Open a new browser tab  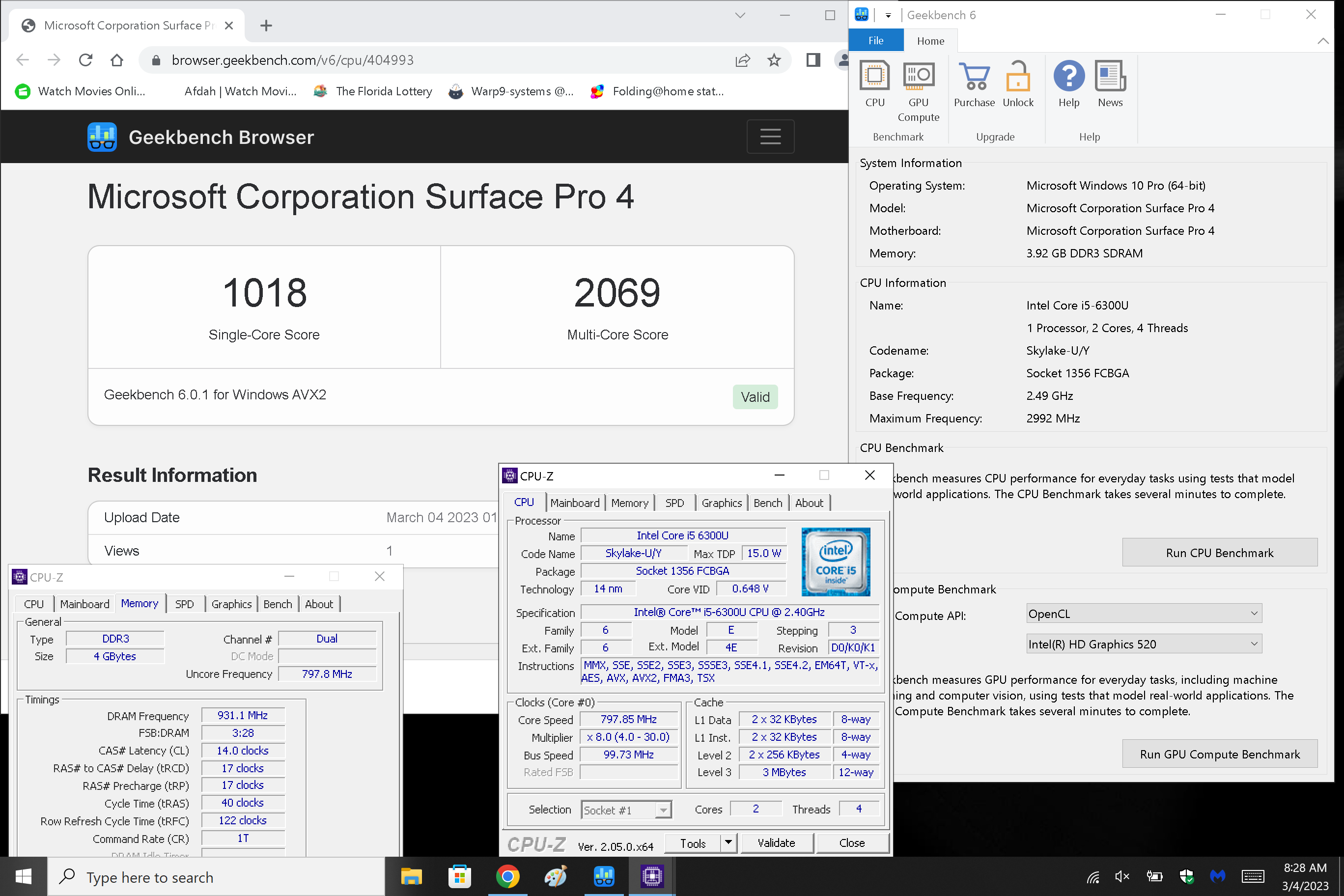point(266,25)
